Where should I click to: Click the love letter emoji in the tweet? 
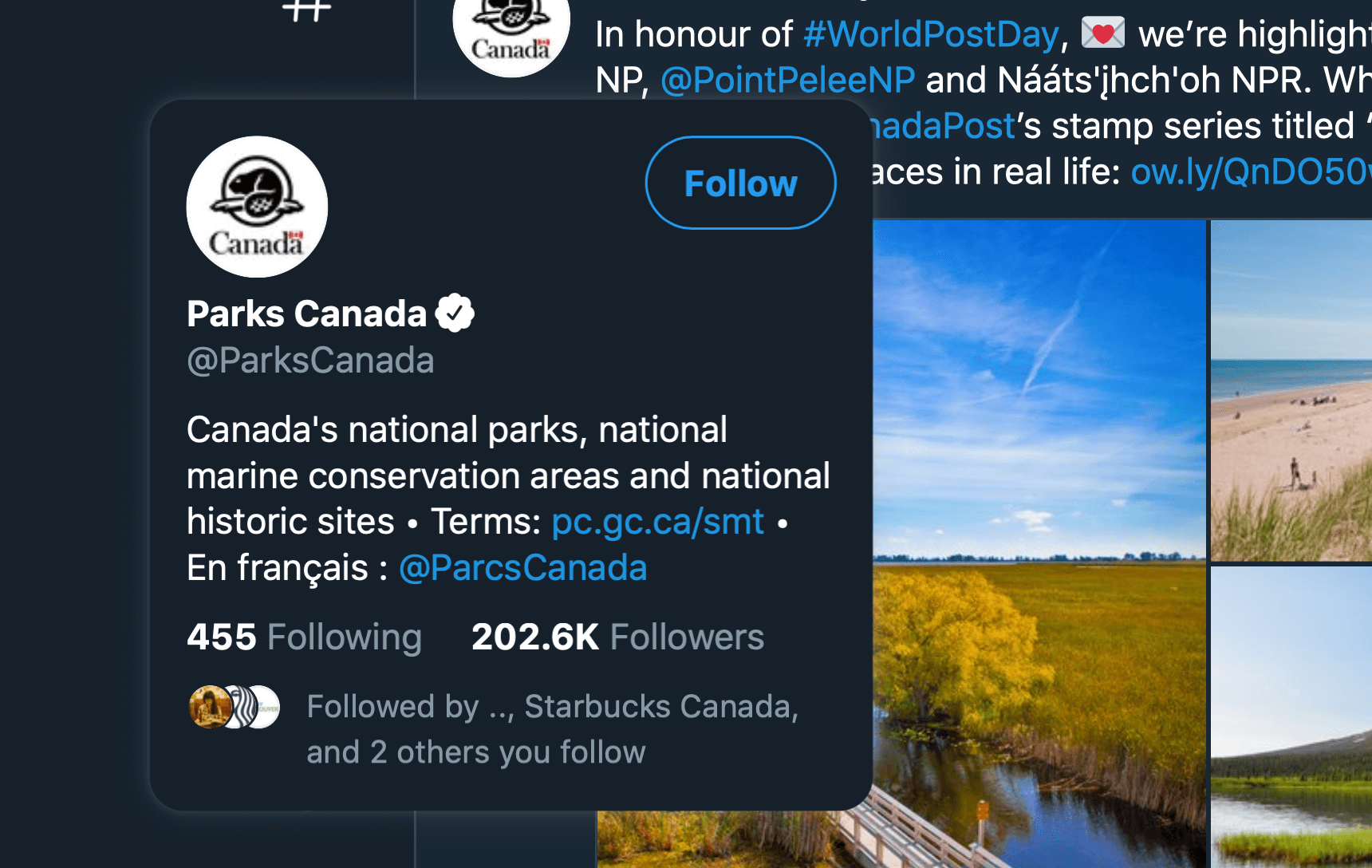click(x=1102, y=34)
